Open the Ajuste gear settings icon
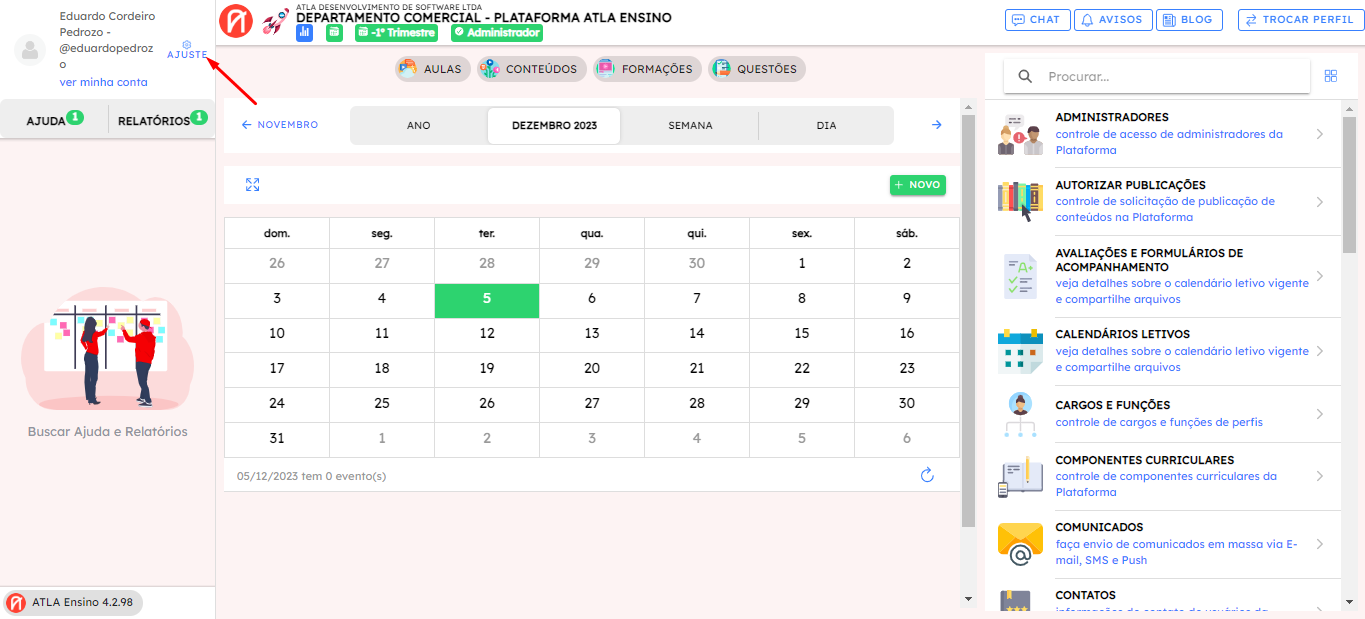Image resolution: width=1365 pixels, height=619 pixels. [x=187, y=44]
